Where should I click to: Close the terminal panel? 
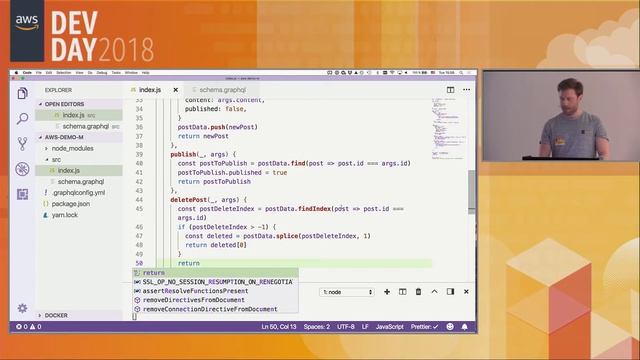pos(466,292)
